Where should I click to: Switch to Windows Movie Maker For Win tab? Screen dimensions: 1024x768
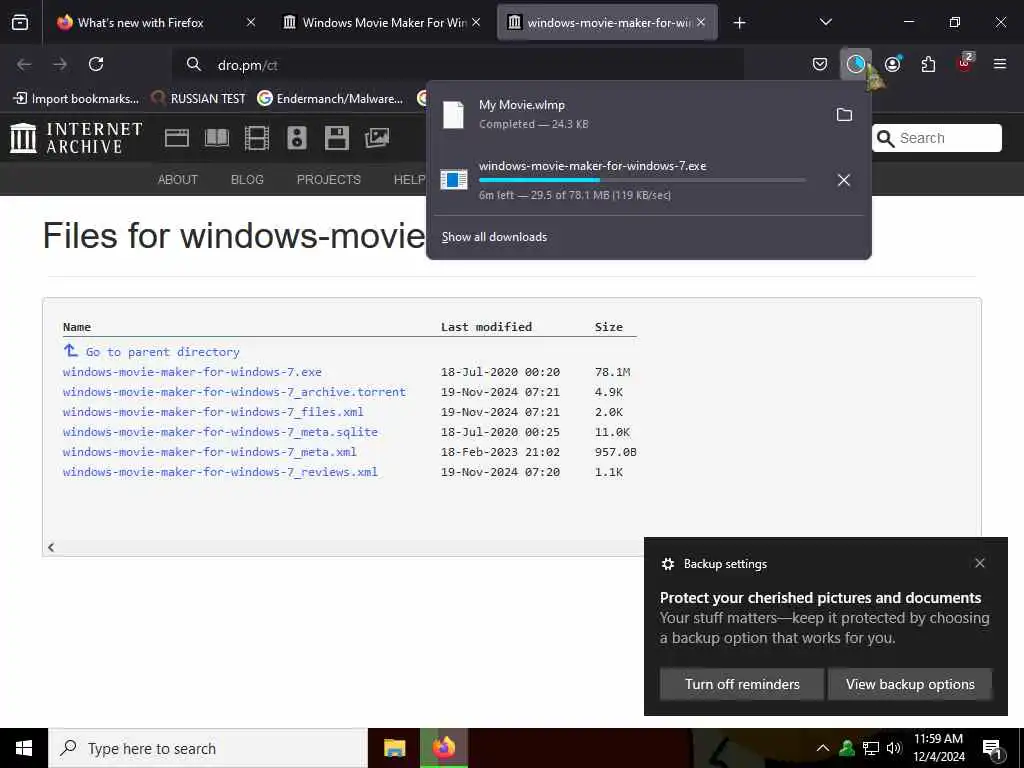click(x=382, y=23)
